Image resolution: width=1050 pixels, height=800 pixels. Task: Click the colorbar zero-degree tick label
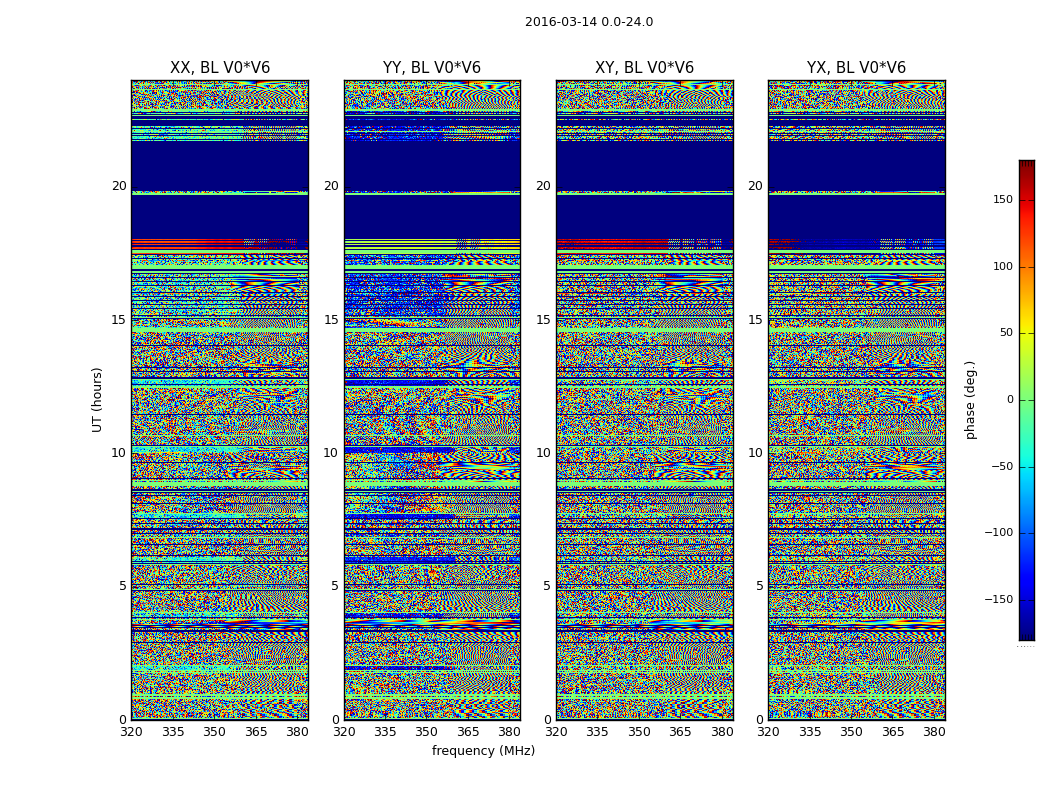point(1010,400)
